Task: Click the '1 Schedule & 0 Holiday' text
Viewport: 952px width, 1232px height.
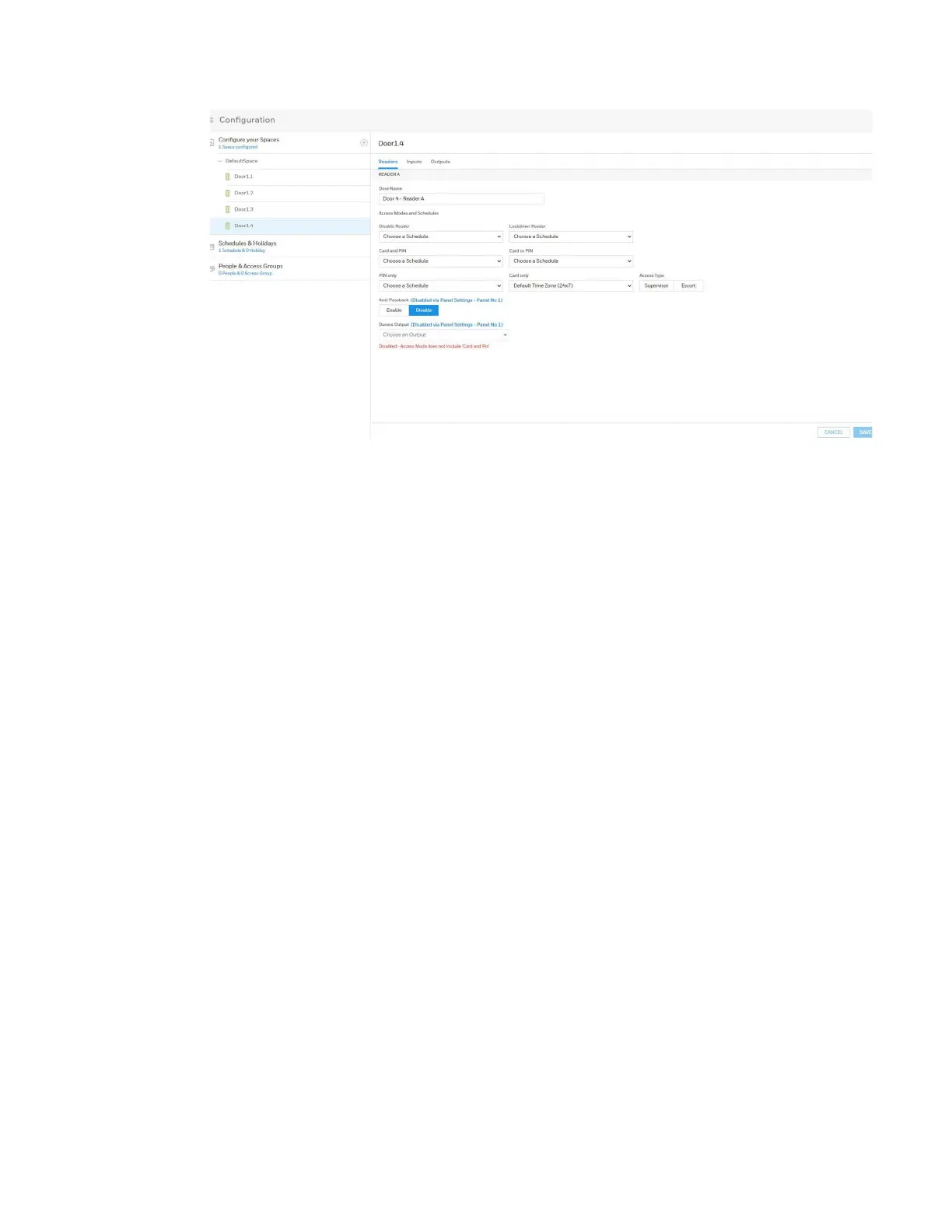Action: 242,250
